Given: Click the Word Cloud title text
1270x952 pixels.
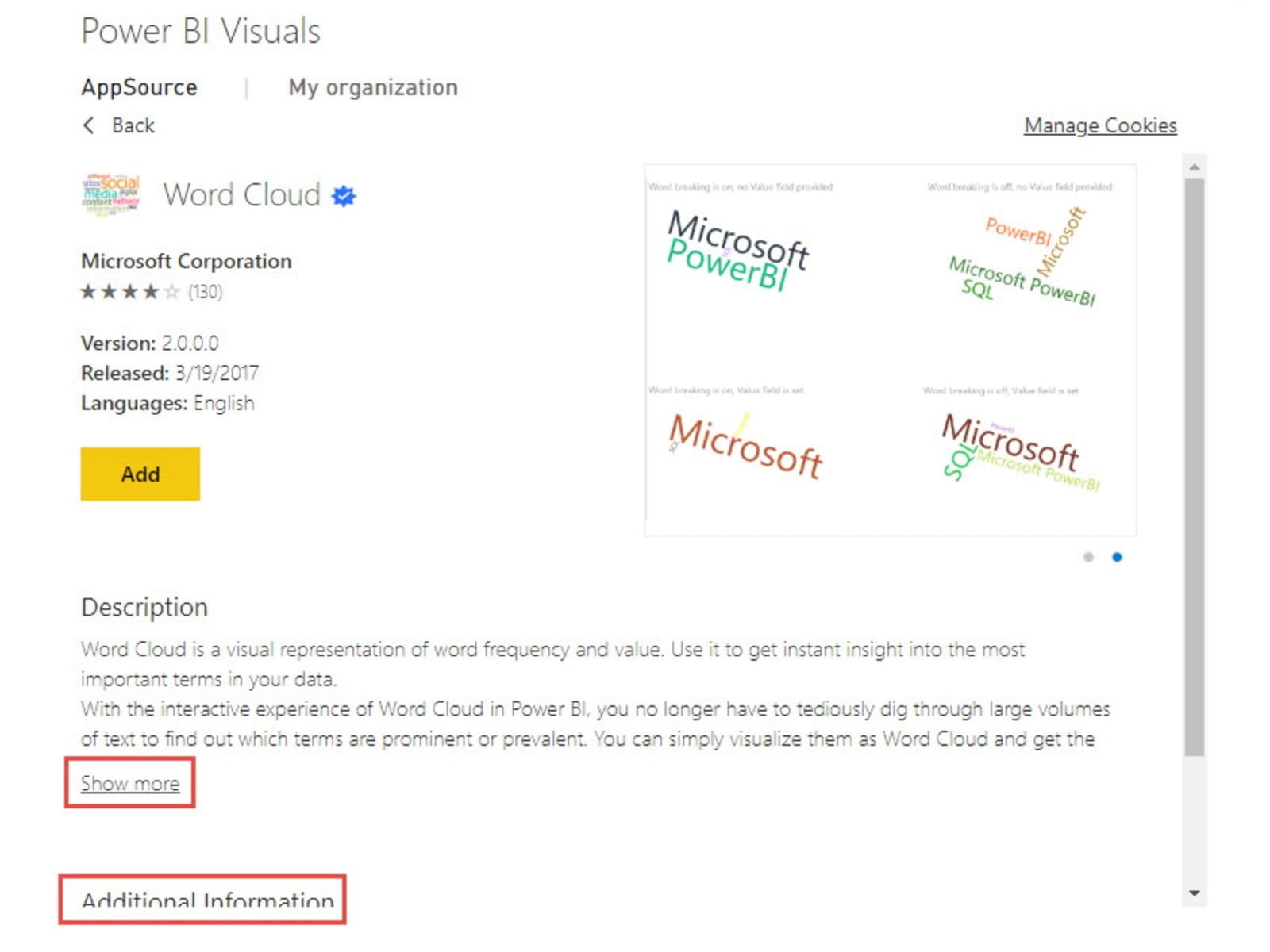Looking at the screenshot, I should pyautogui.click(x=242, y=195).
